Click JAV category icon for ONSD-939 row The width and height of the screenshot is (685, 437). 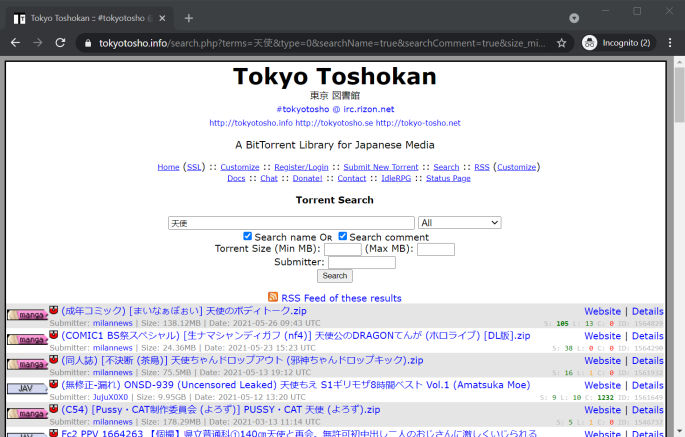tap(27, 388)
